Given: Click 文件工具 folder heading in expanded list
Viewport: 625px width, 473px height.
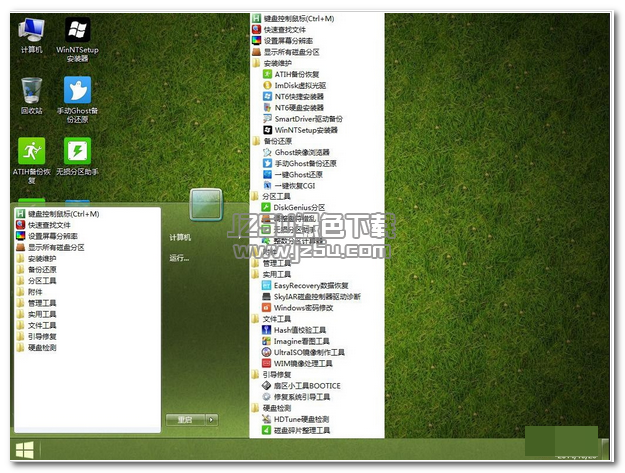Looking at the screenshot, I should point(271,319).
